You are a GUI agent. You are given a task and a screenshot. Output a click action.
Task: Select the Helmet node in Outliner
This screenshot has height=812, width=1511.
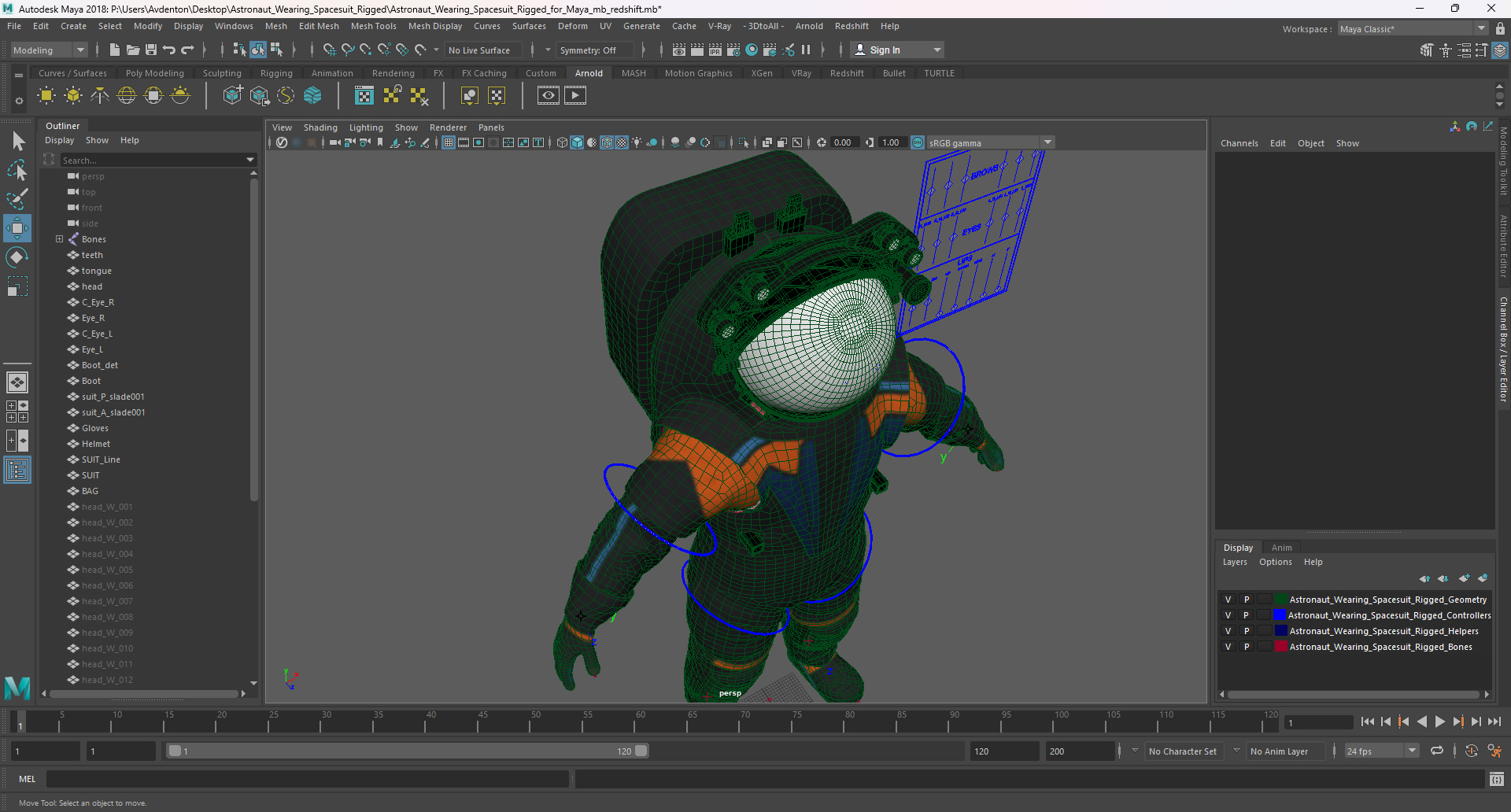(95, 444)
